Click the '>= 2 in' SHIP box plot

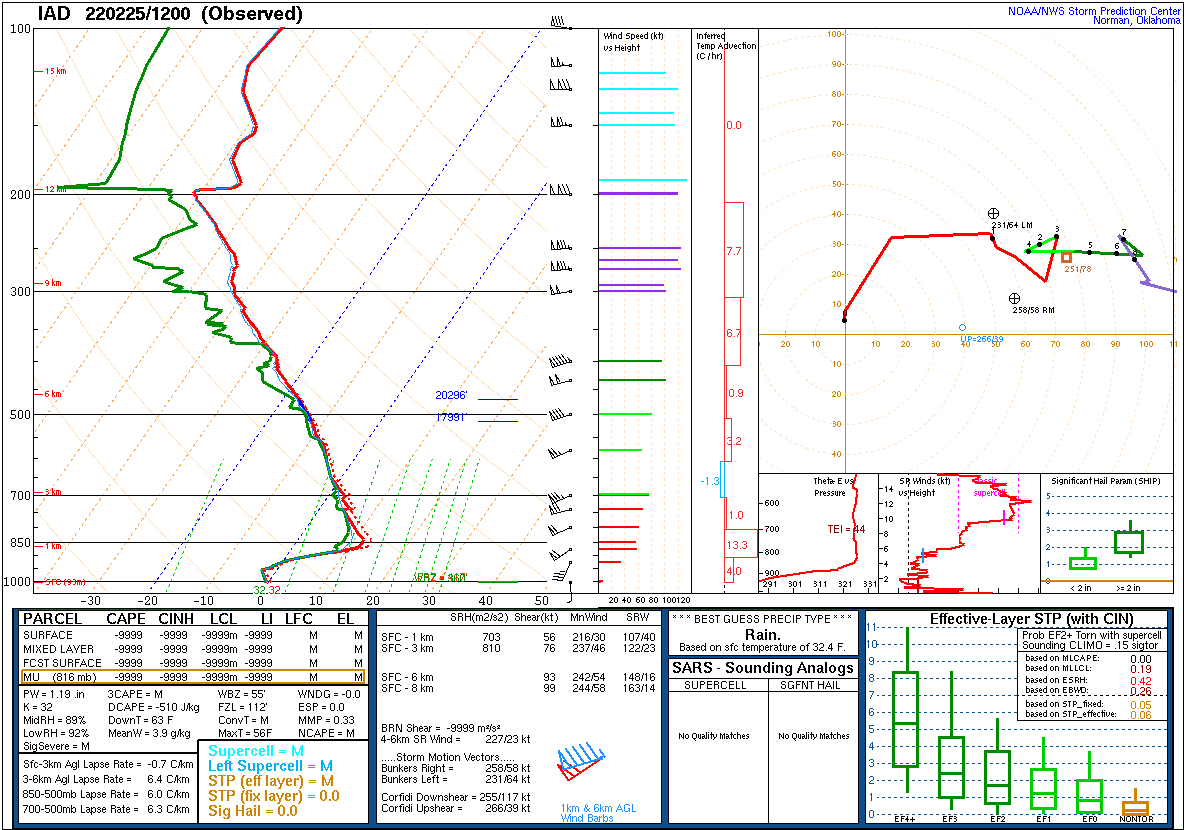click(1129, 541)
